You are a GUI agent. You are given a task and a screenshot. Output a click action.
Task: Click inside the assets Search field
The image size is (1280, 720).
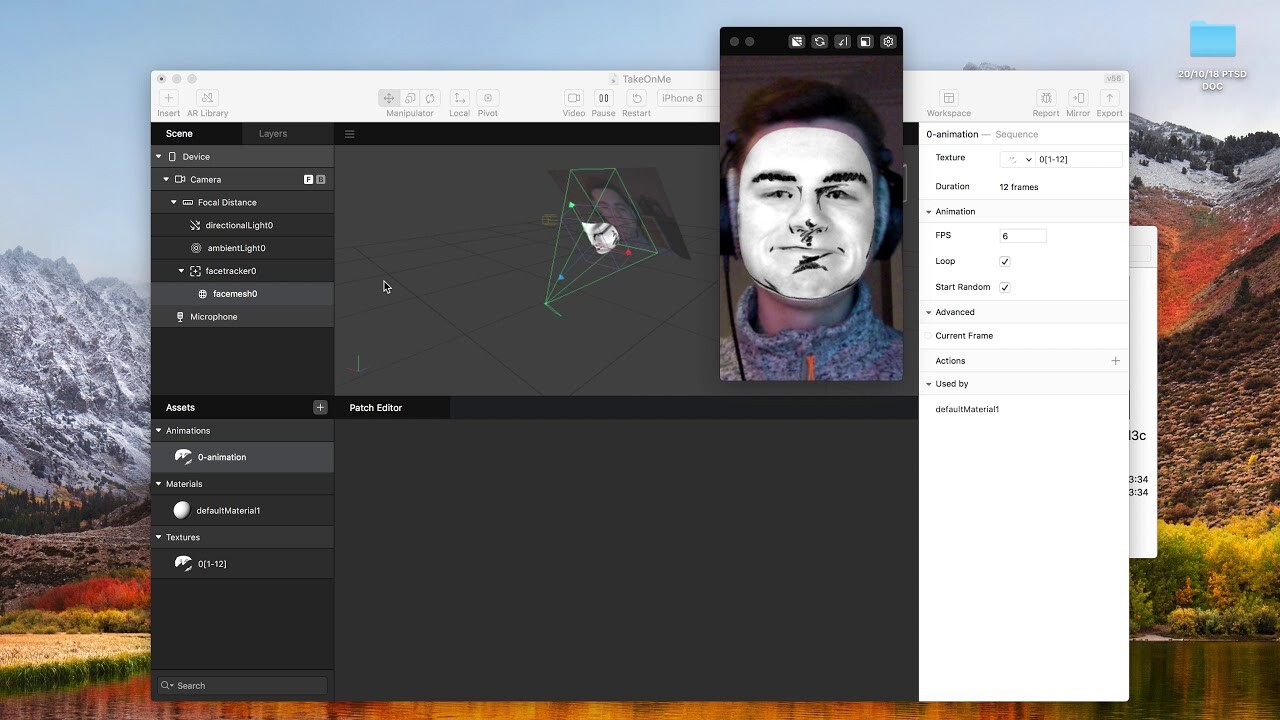pyautogui.click(x=241, y=685)
